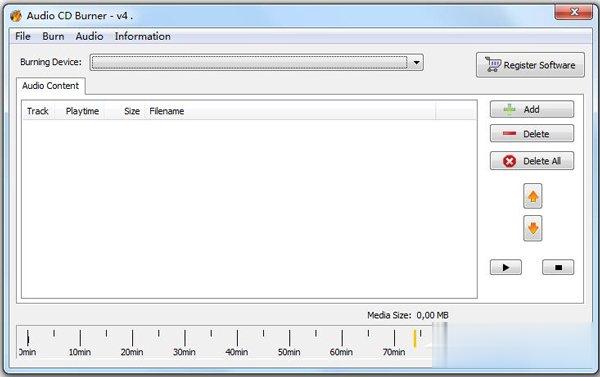Click the yellow marker on time ruler

[x=415, y=339]
